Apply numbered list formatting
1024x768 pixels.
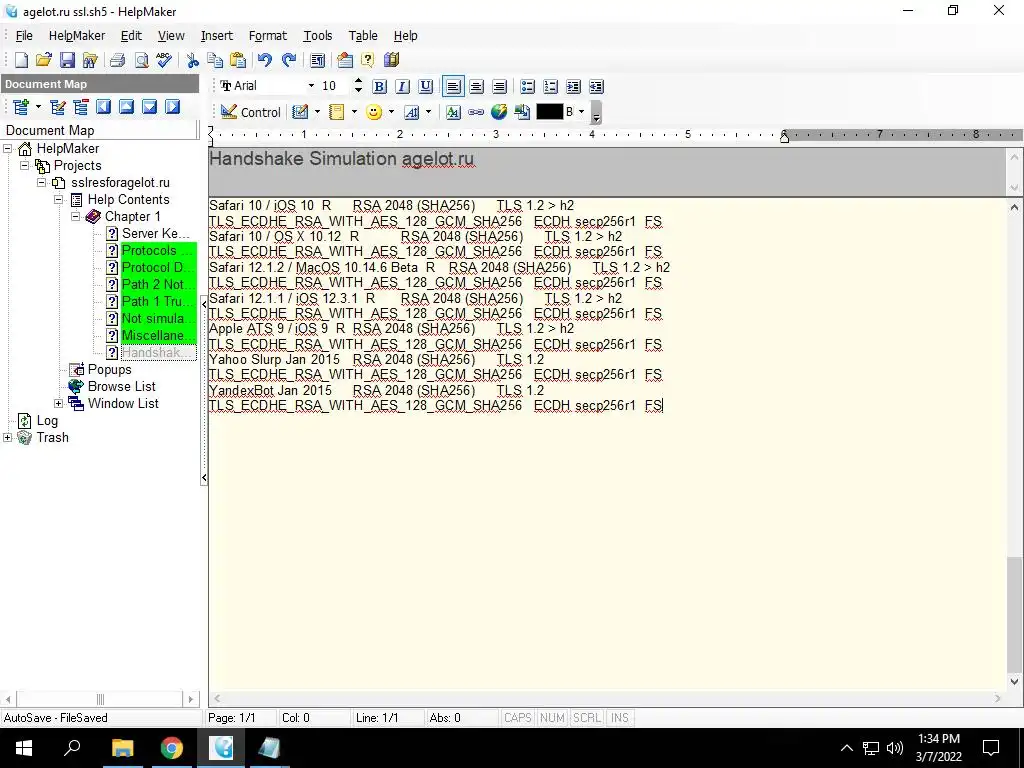tap(551, 86)
